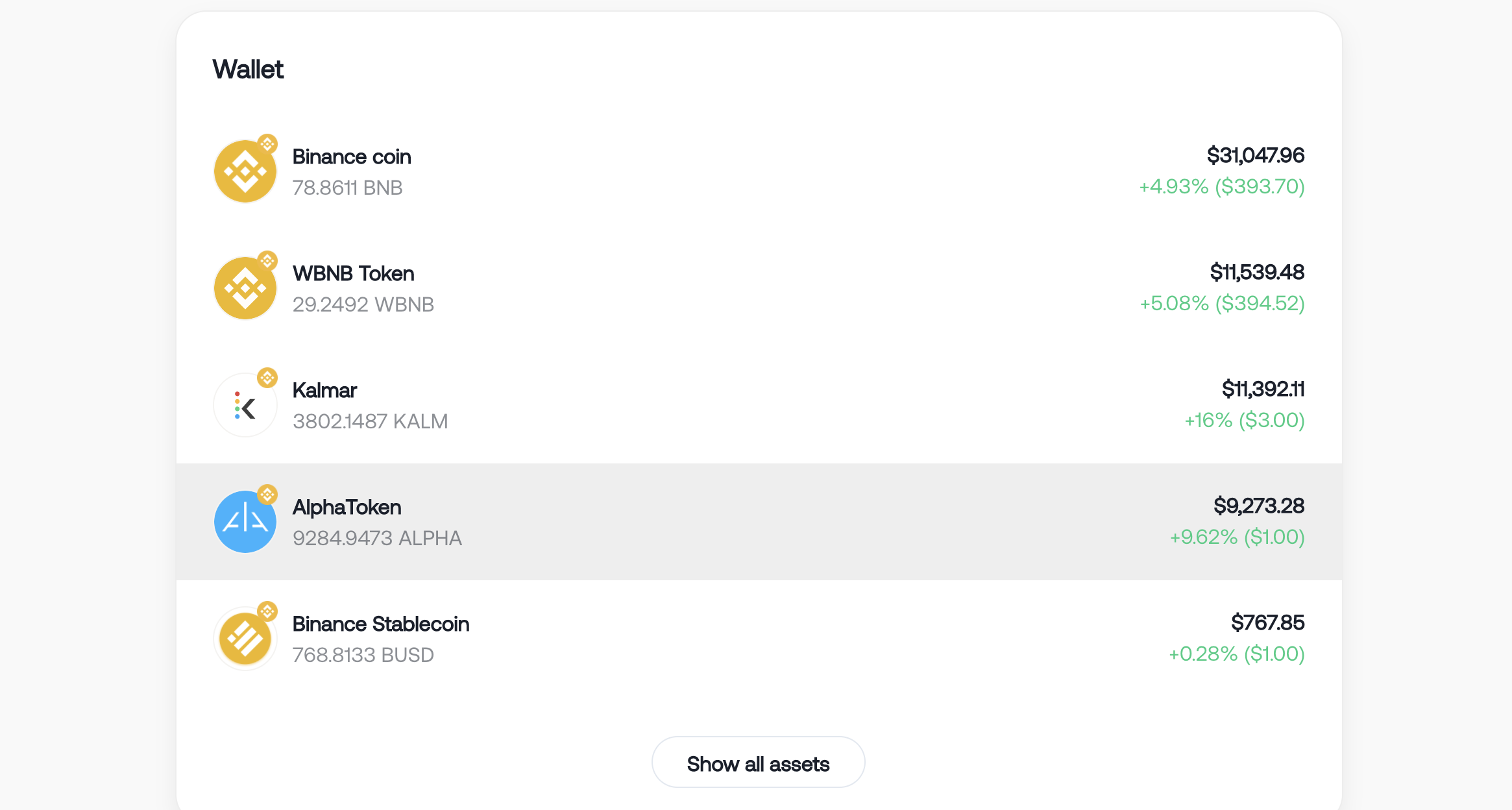The image size is (1512, 810).
Task: Click the $31,047.96 Binance coin value
Action: coord(1255,155)
